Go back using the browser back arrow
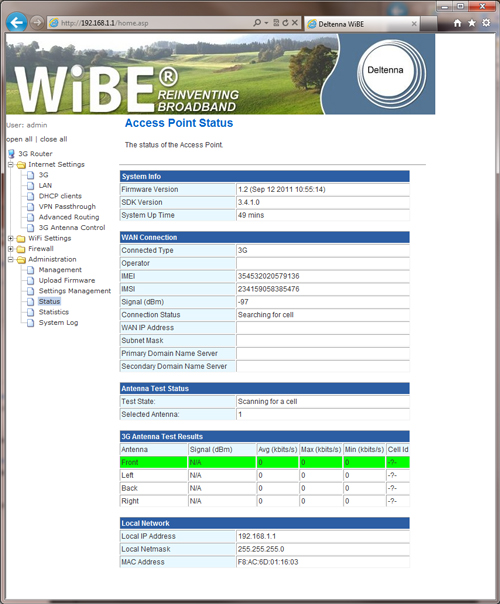This screenshot has height=604, width=500. click(x=16, y=22)
